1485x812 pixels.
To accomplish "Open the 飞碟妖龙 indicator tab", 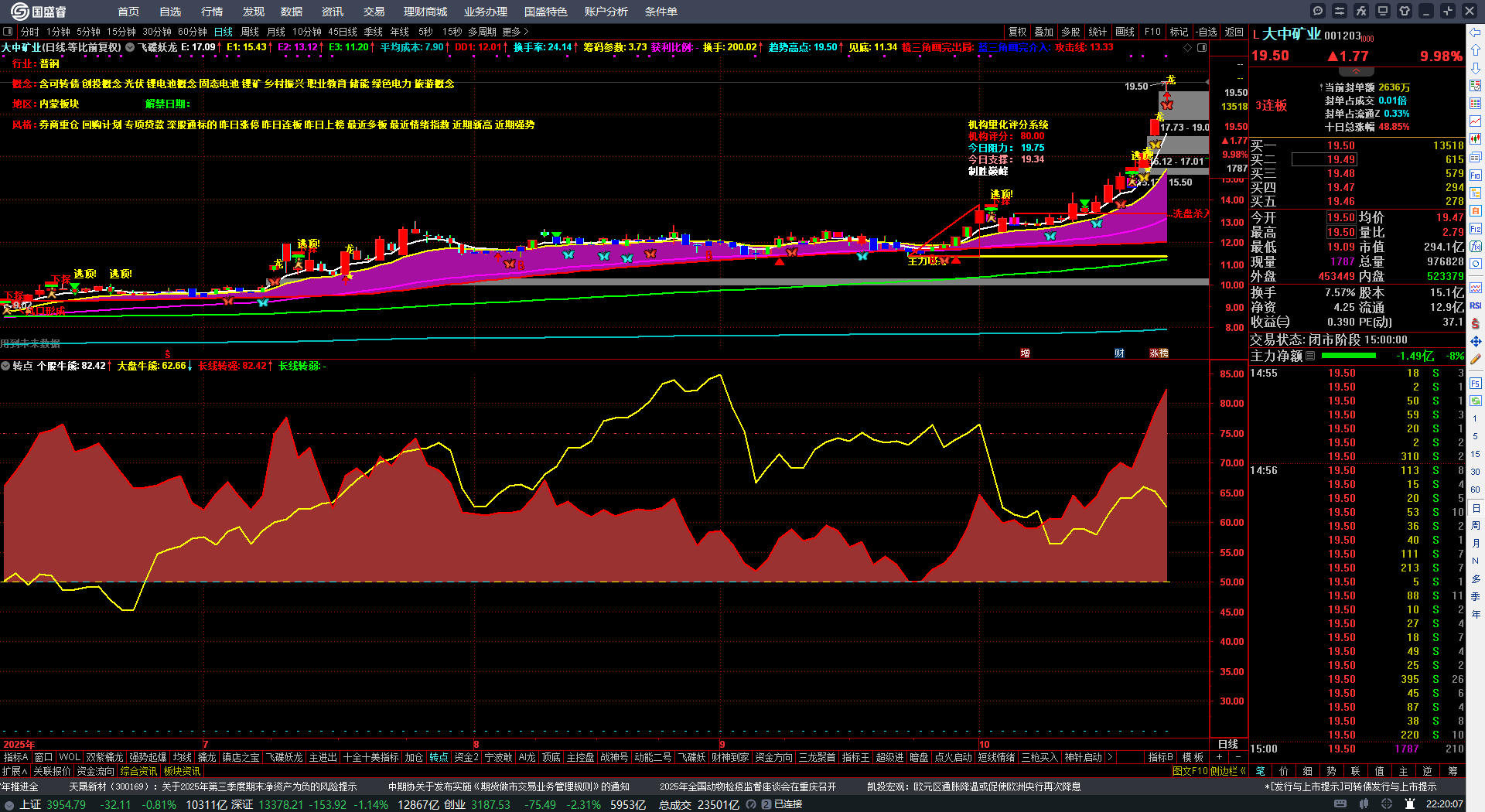I will point(284,757).
